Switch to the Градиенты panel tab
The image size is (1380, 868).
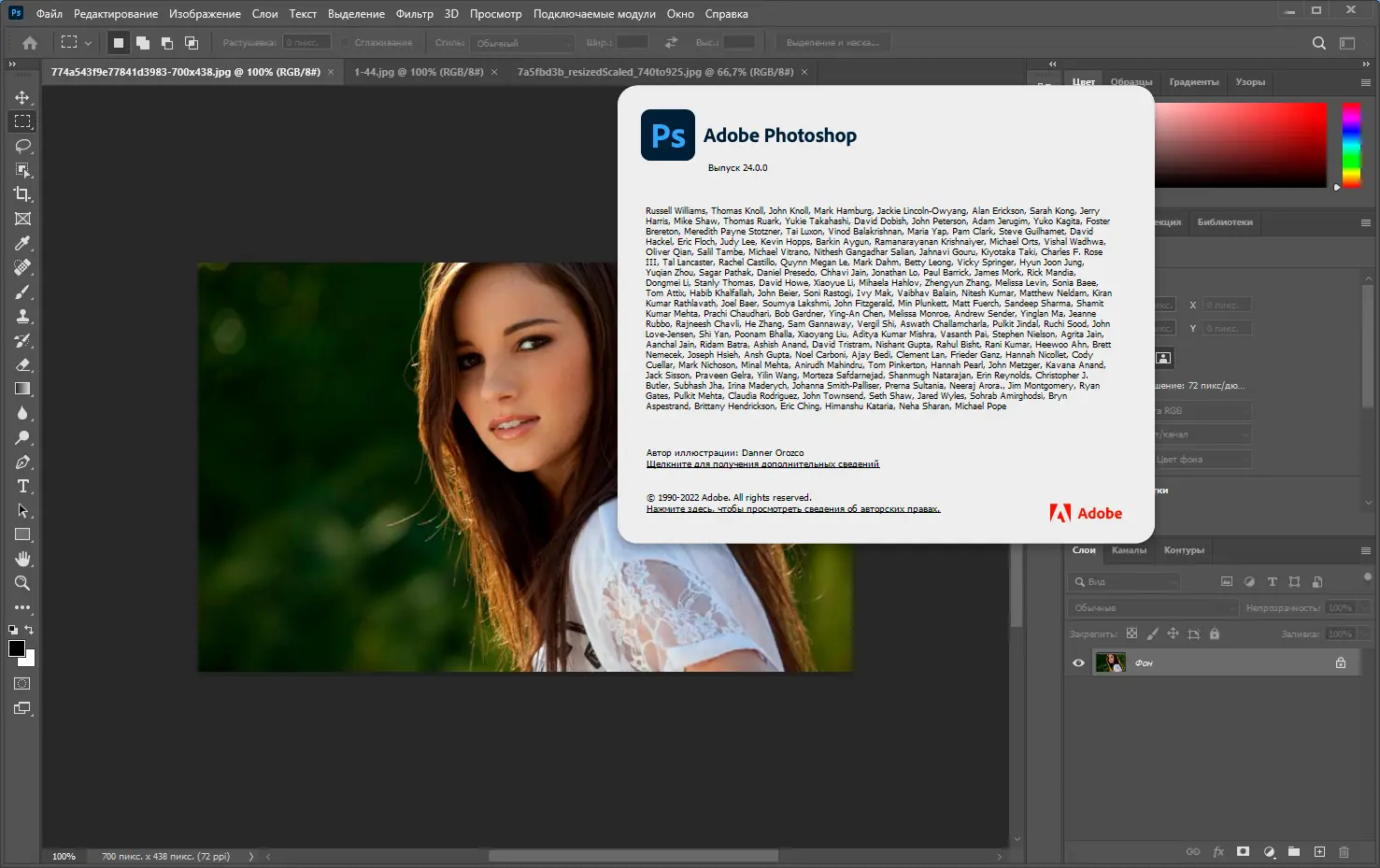[1194, 82]
